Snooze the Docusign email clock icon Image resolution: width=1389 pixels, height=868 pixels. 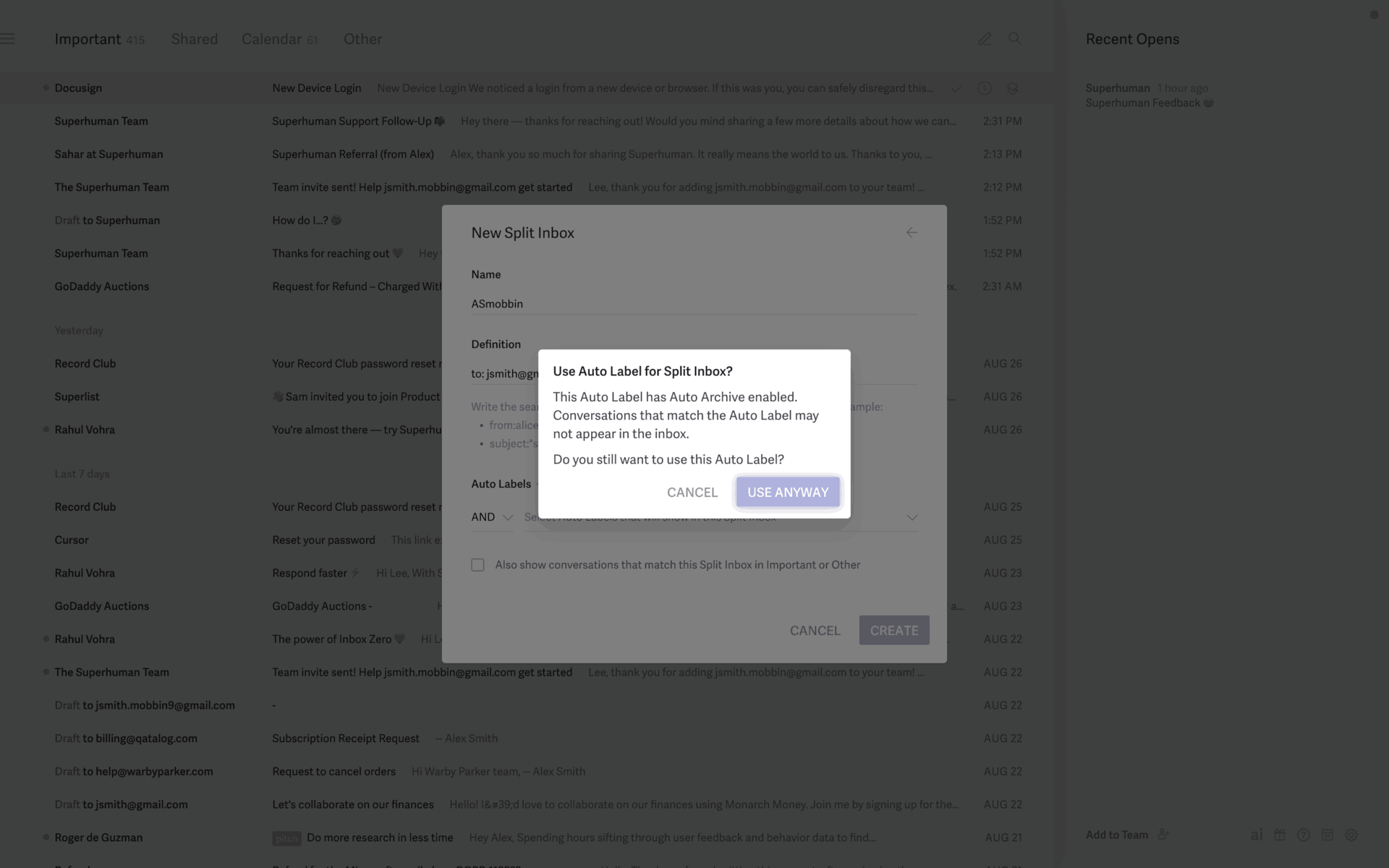(985, 88)
